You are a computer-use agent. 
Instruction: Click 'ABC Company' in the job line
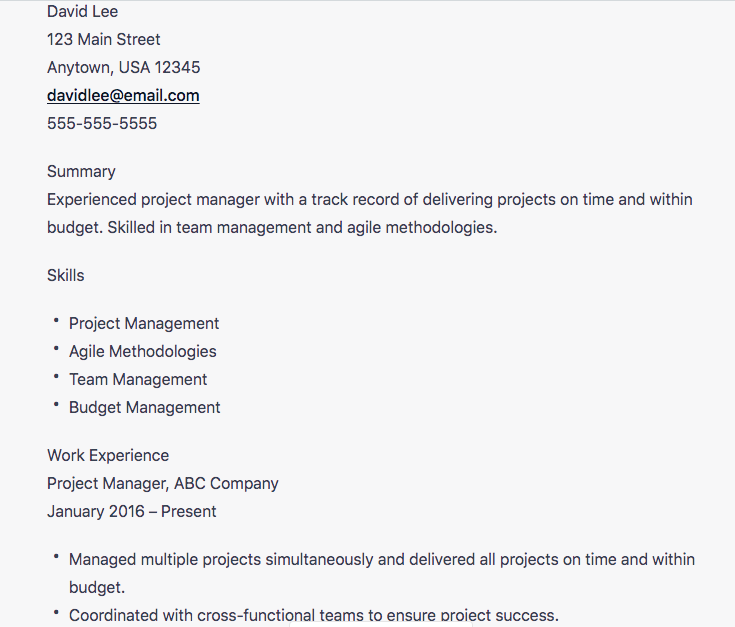point(226,484)
